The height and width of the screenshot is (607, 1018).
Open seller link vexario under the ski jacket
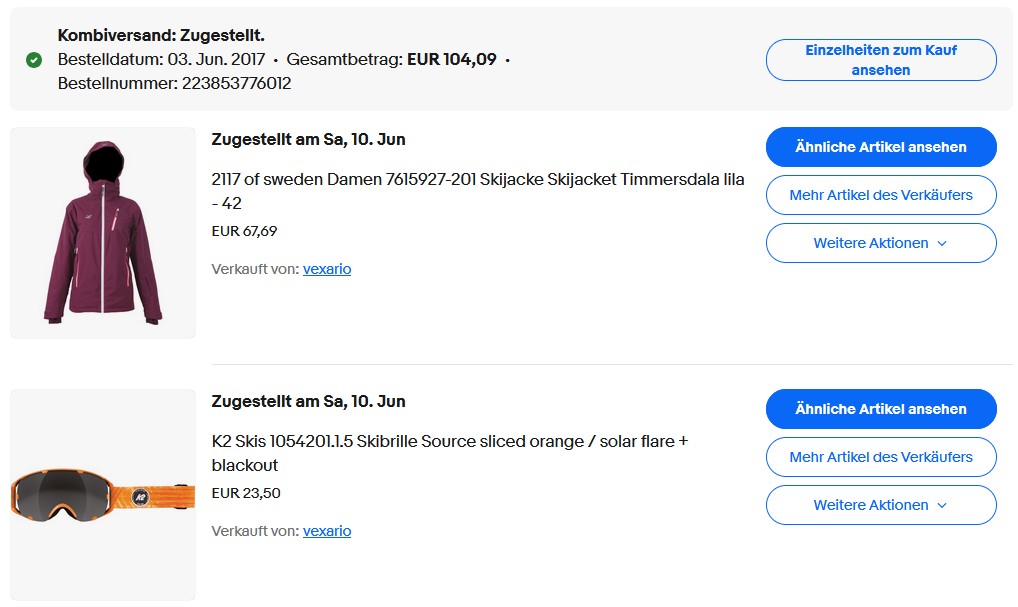tap(327, 269)
